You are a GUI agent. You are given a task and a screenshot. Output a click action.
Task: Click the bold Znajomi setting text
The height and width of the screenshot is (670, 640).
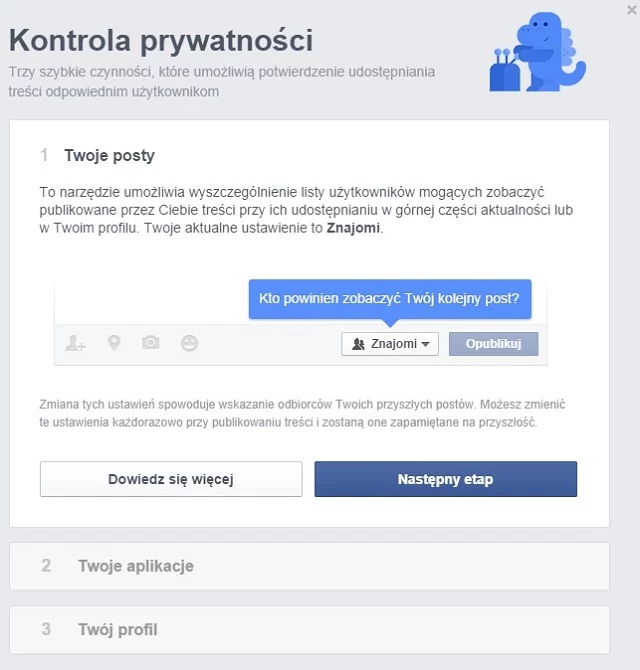coord(353,228)
